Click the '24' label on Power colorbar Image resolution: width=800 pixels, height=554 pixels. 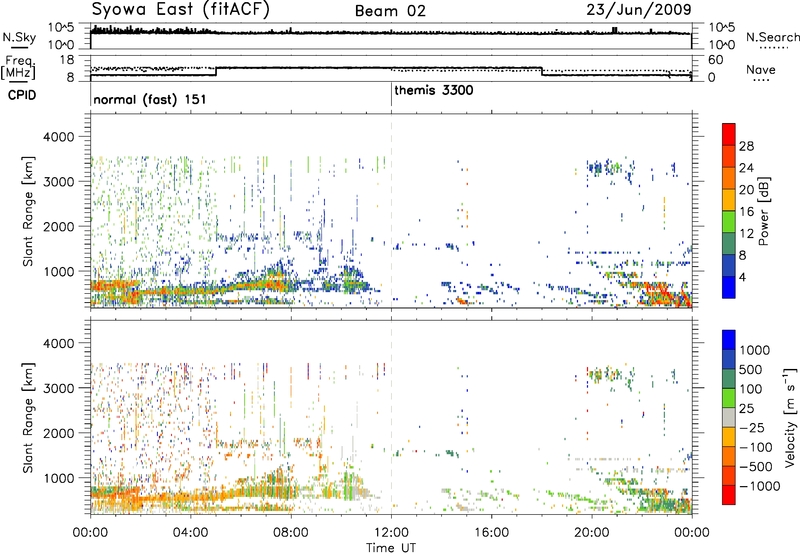click(746, 168)
